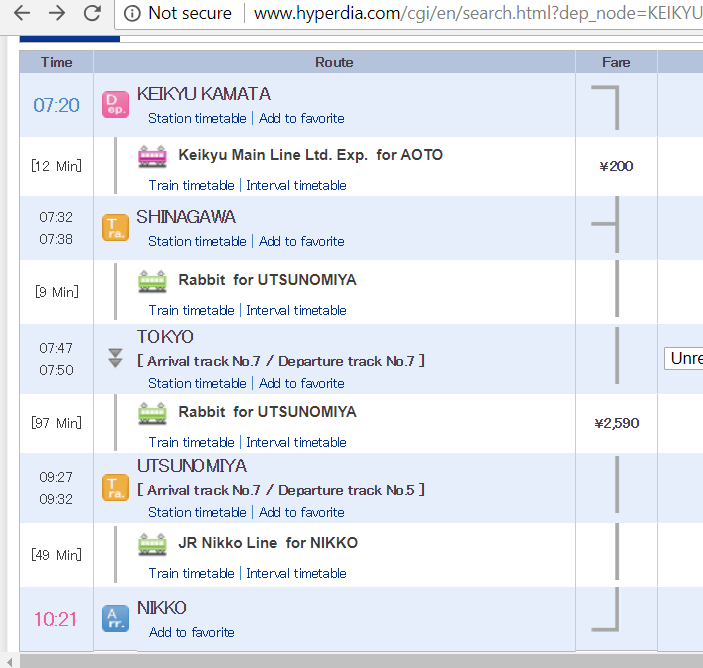Image resolution: width=703 pixels, height=668 pixels.
Task: Click the hyperdia URL in address bar
Action: (x=478, y=13)
